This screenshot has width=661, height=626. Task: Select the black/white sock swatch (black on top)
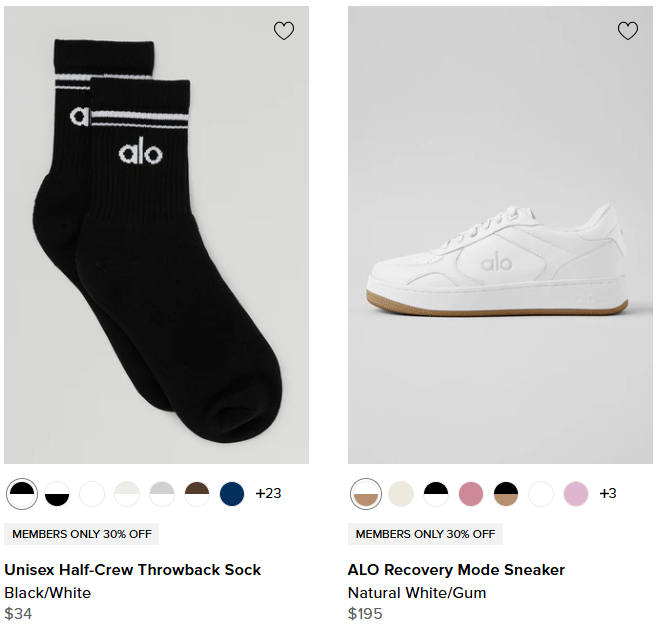[22, 493]
